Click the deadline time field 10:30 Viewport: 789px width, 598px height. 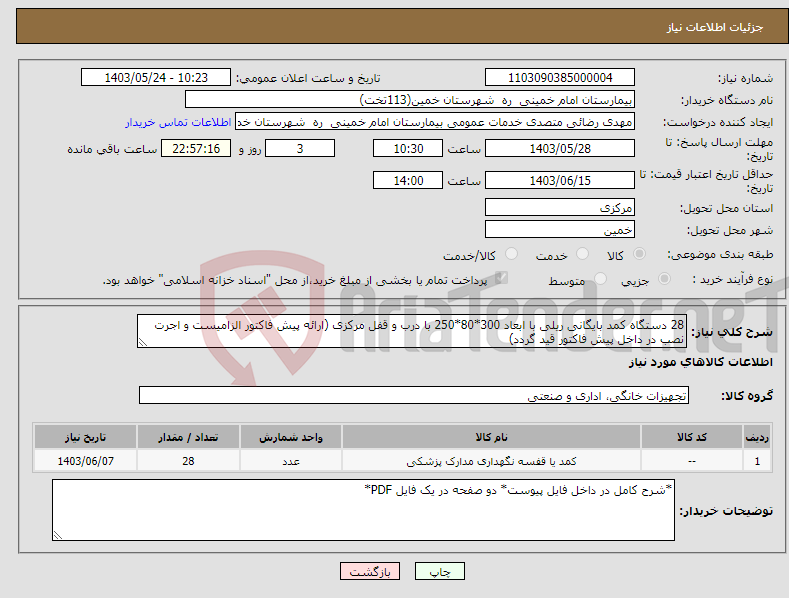point(408,148)
